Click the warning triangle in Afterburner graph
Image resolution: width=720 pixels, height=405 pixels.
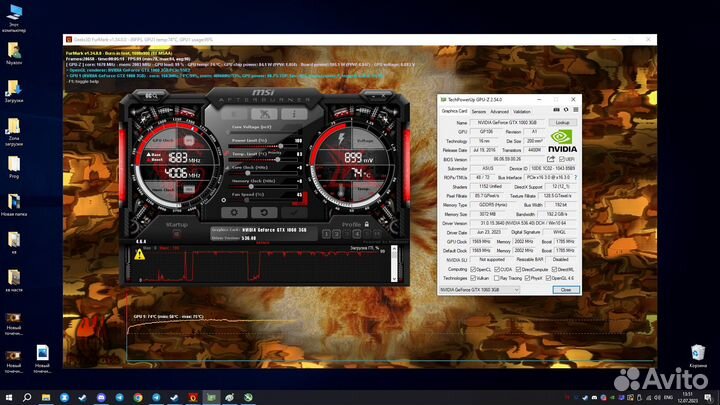(140, 254)
